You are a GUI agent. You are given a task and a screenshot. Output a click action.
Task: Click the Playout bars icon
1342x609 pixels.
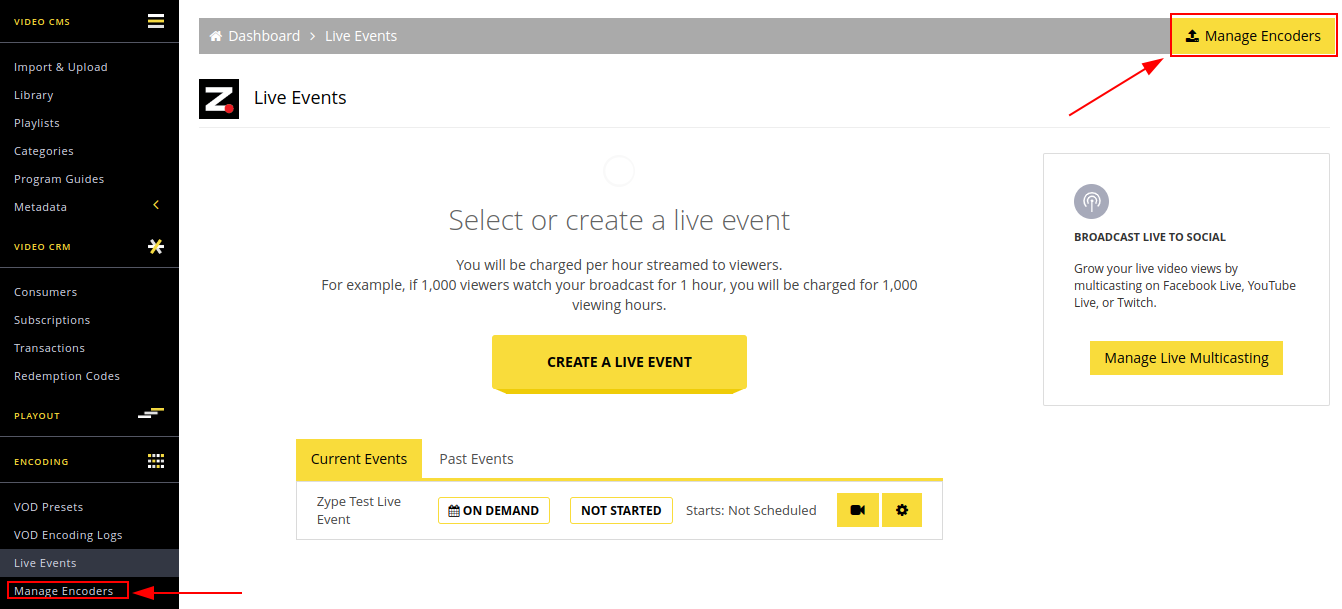point(151,413)
